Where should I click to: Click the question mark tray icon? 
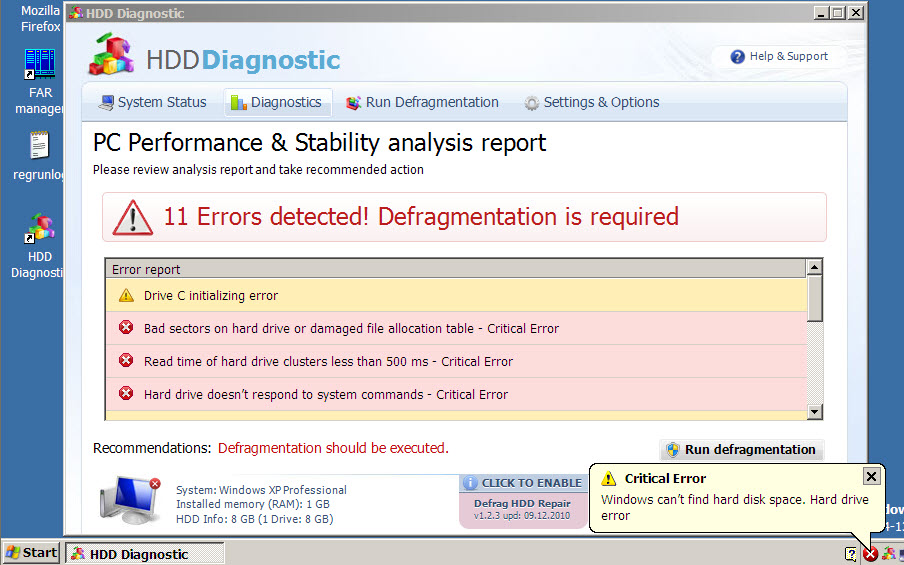(x=851, y=555)
